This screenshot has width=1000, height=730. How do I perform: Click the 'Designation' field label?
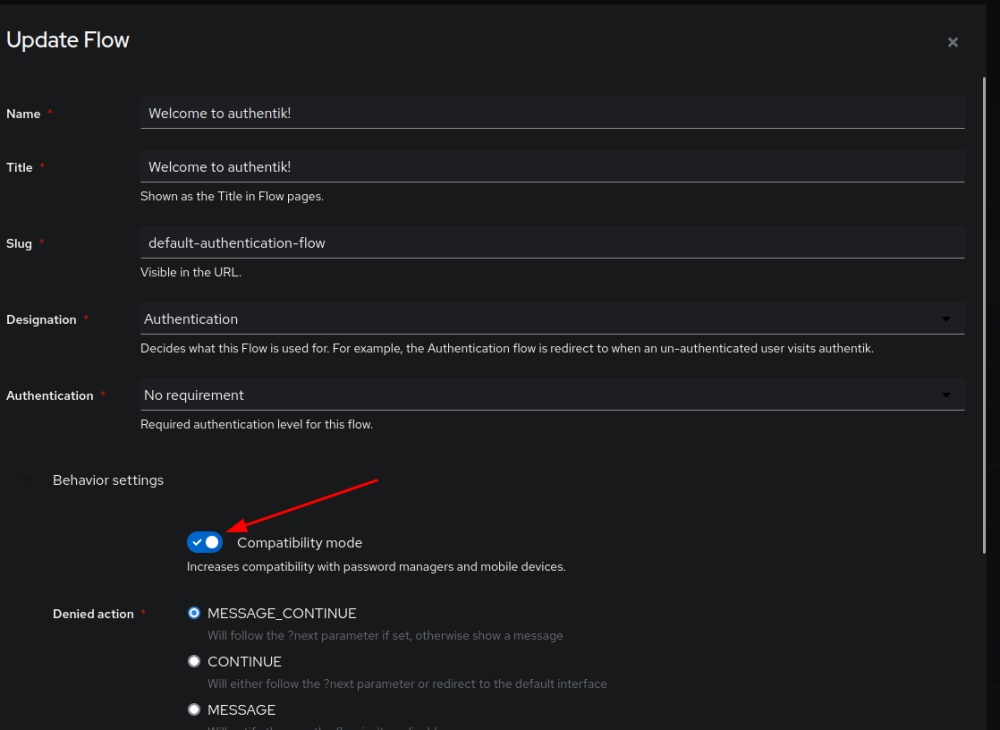[41, 320]
